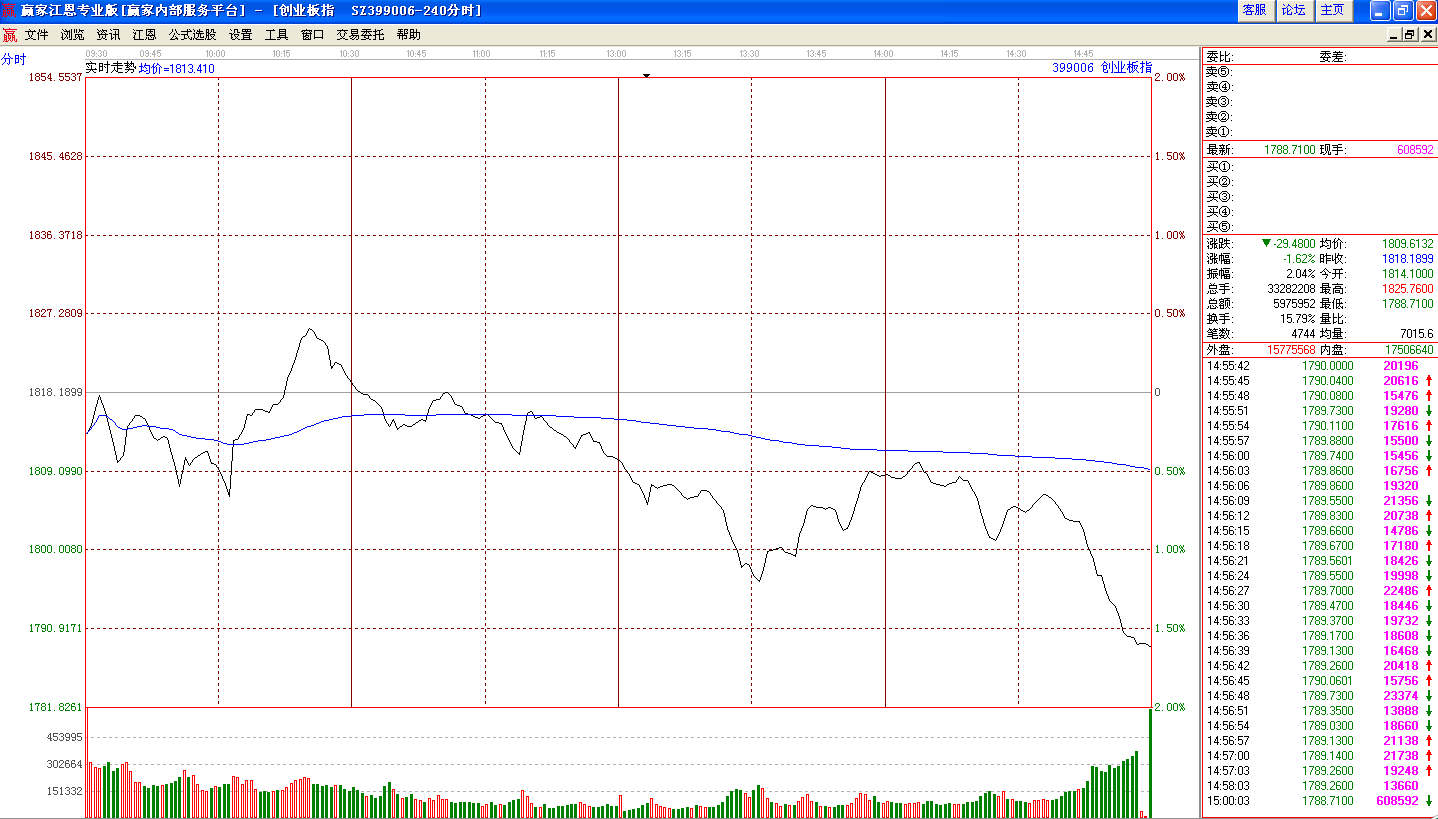Open the 江恩 menu
The width and height of the screenshot is (1438, 819).
tap(144, 34)
